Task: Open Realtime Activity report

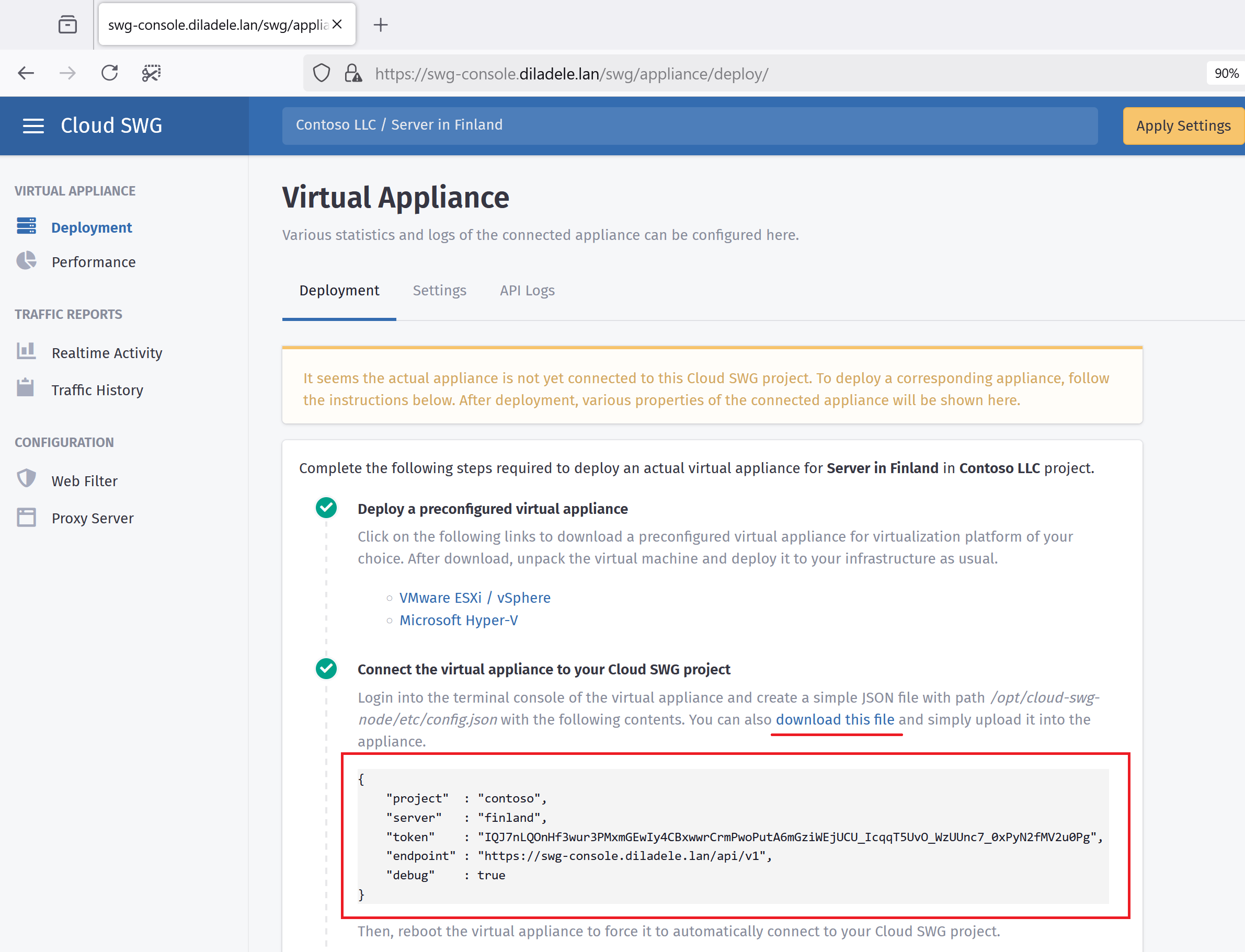Action: 107,353
